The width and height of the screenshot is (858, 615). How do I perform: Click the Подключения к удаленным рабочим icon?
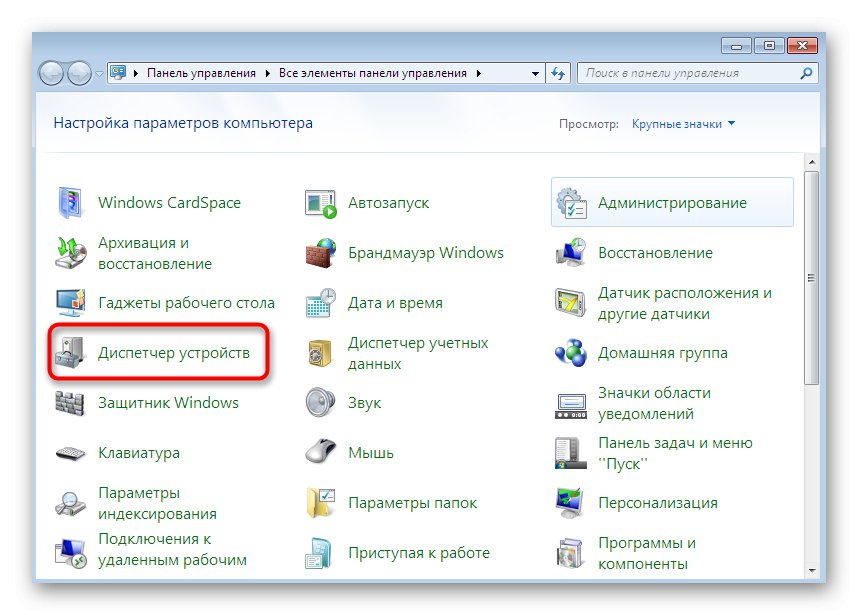71,553
